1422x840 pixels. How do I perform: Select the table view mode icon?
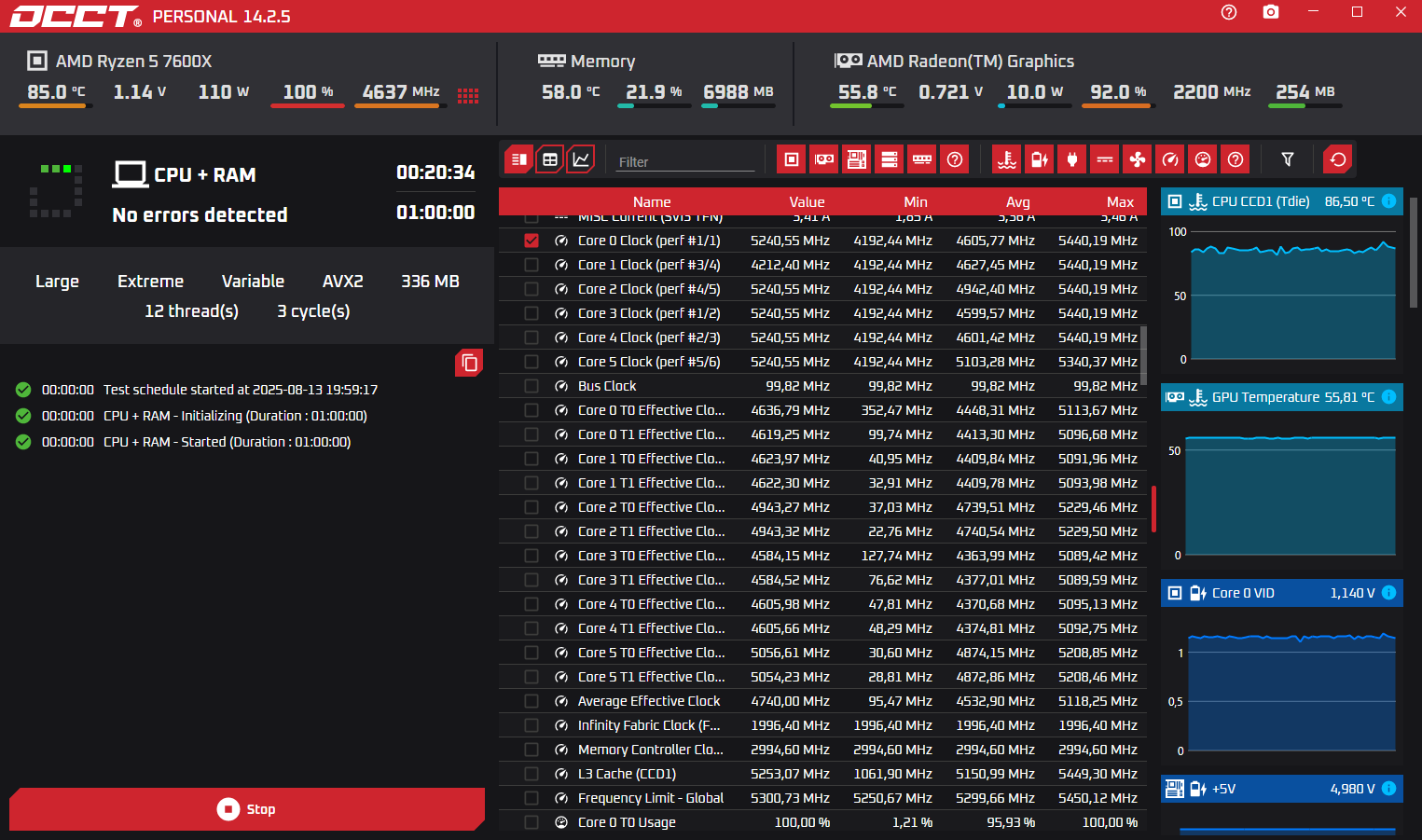[550, 159]
